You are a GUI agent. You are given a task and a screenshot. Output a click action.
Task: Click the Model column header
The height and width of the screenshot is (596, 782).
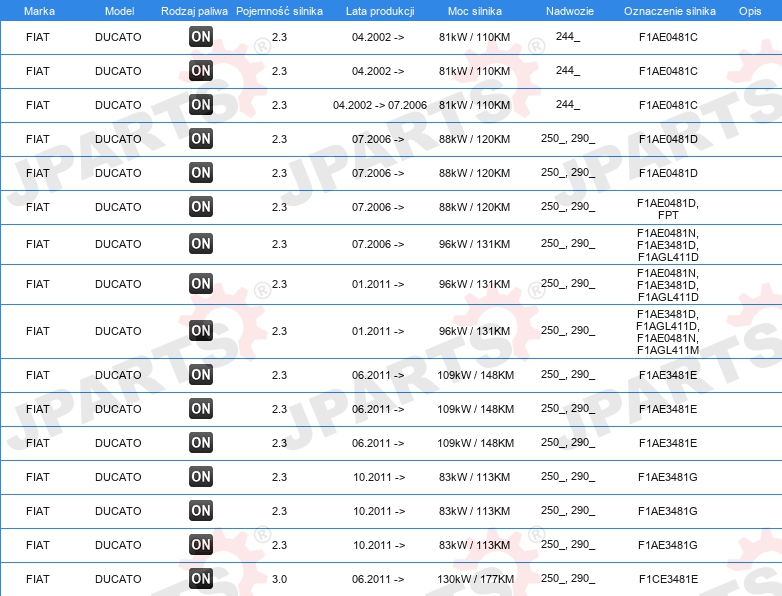119,11
